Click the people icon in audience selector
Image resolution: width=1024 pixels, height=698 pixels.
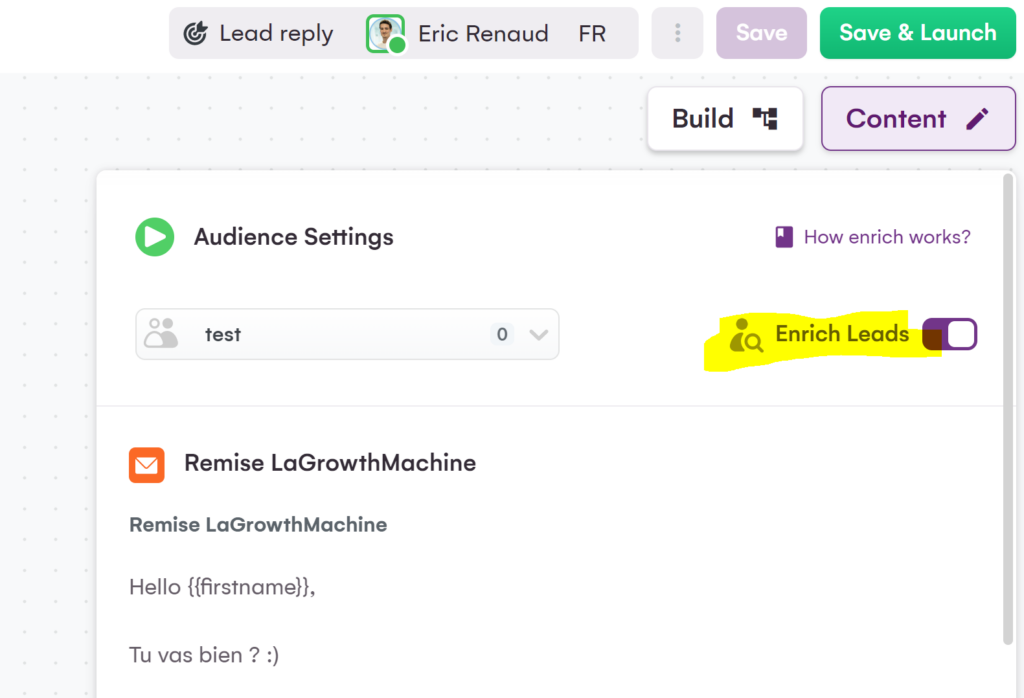coord(160,334)
